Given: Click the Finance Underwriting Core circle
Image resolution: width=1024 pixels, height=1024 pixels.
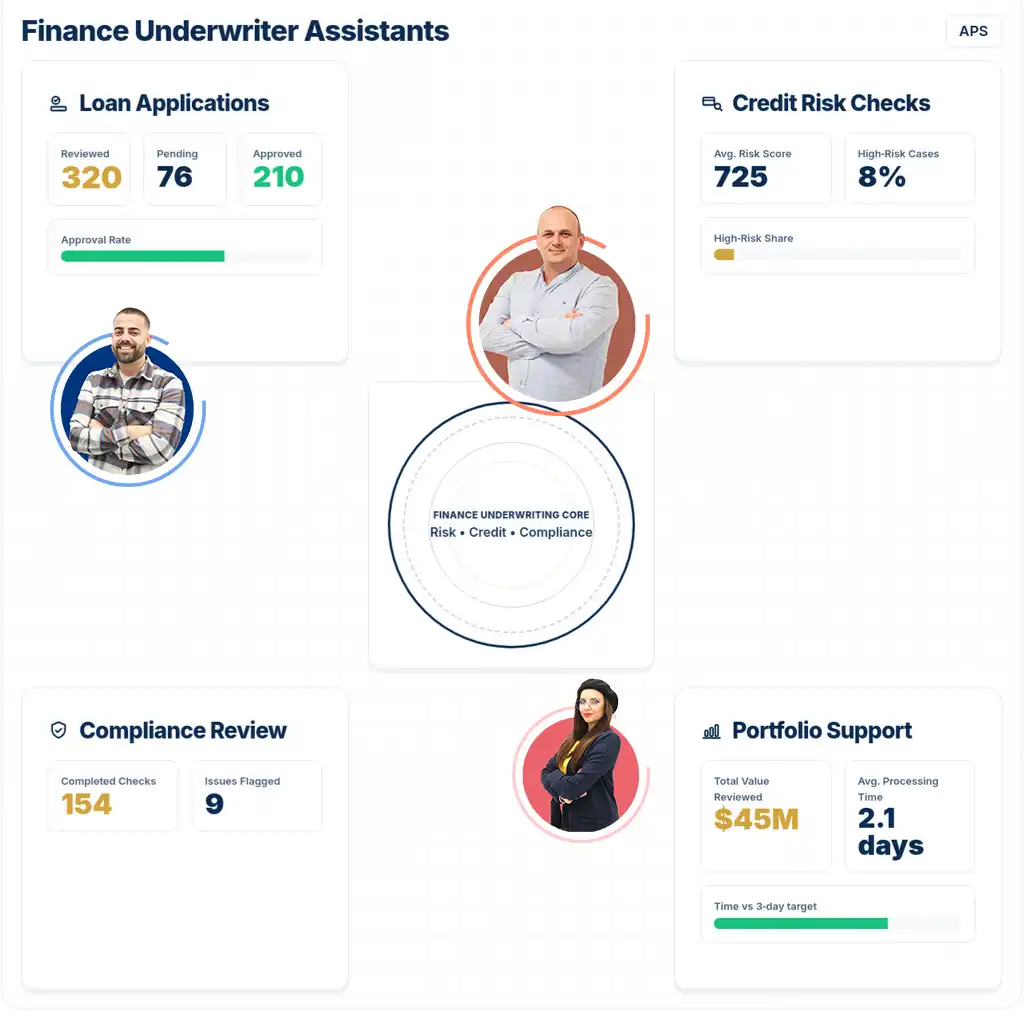Looking at the screenshot, I should [511, 525].
